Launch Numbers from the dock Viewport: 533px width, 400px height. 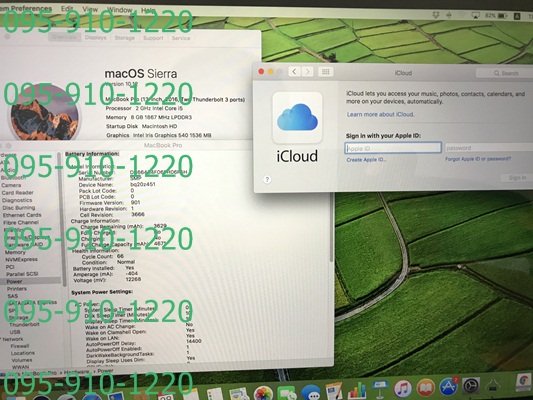pyautogui.click(x=357, y=390)
